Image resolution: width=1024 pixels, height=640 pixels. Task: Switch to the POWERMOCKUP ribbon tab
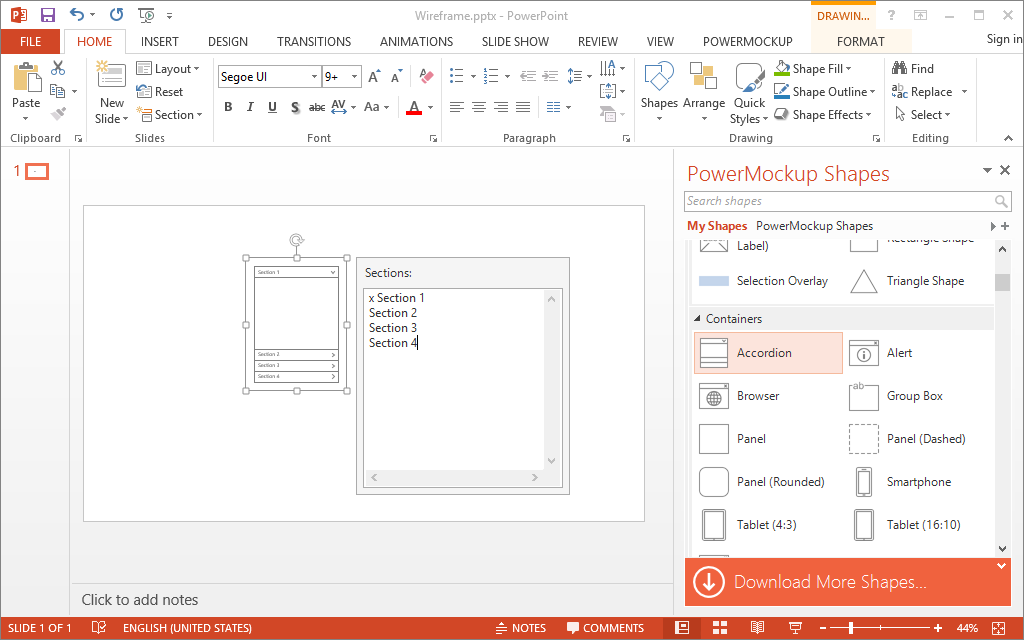[x=747, y=42]
